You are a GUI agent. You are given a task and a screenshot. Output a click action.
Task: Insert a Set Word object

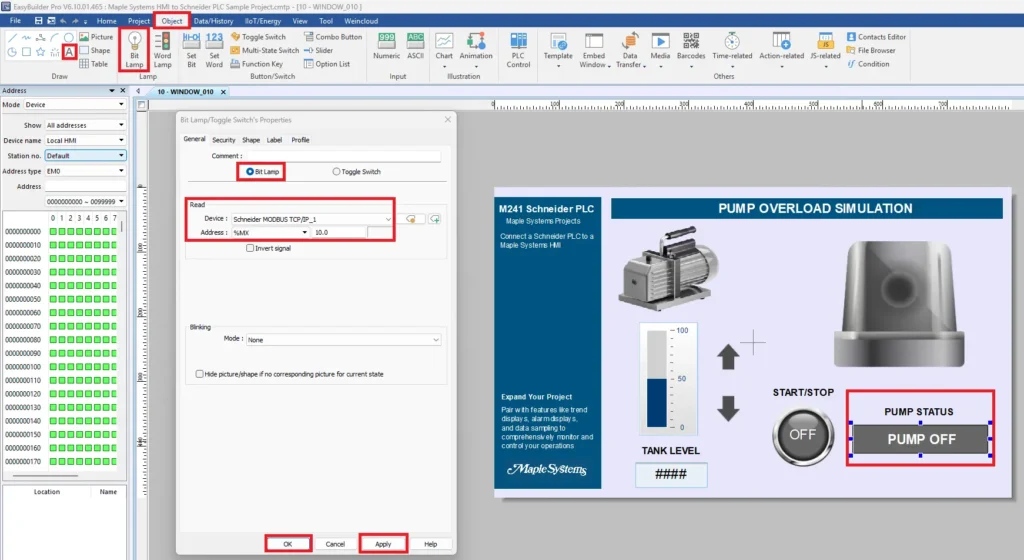(x=214, y=50)
